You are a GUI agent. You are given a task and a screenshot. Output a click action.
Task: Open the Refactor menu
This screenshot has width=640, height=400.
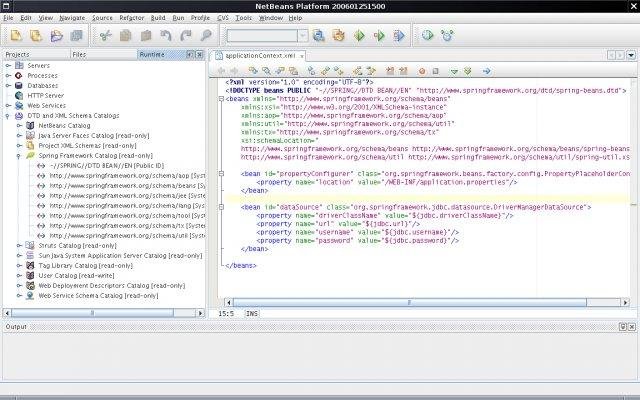tap(131, 18)
